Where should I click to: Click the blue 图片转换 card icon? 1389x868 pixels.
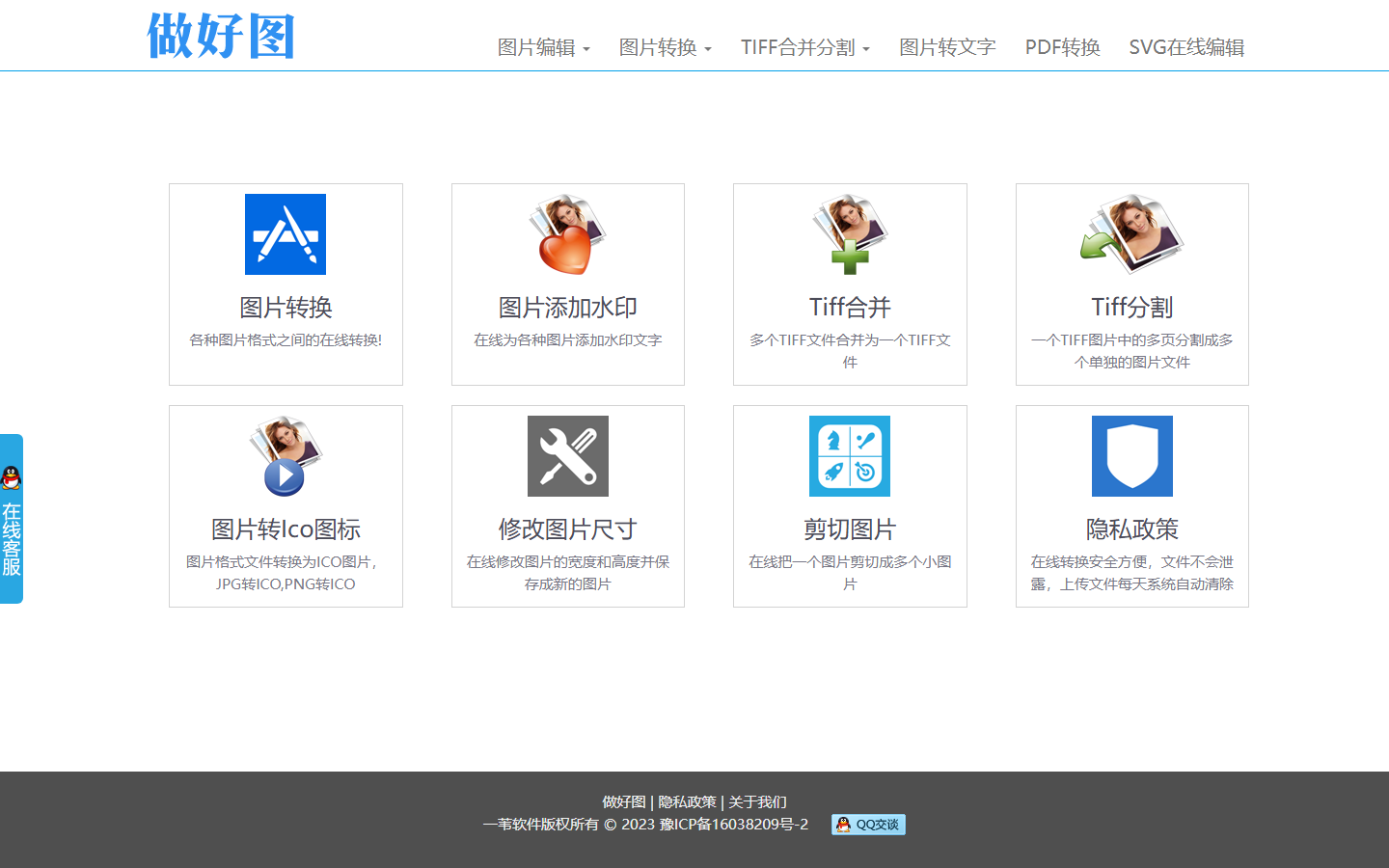pos(286,234)
